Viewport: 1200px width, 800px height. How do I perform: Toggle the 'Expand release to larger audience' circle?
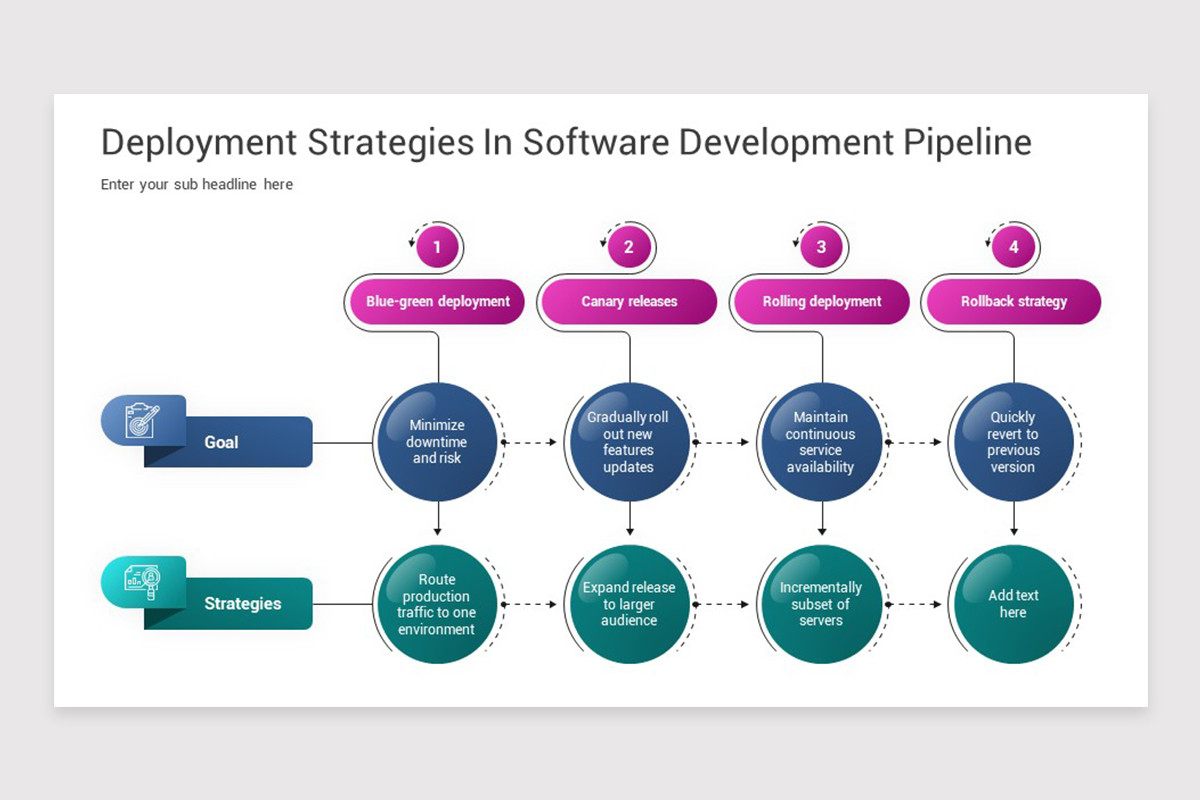point(629,604)
